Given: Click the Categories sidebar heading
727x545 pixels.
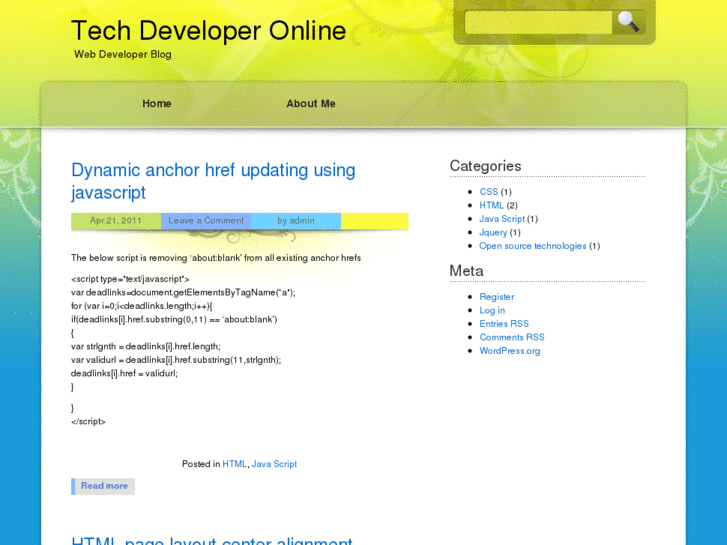Looking at the screenshot, I should click(x=485, y=166).
